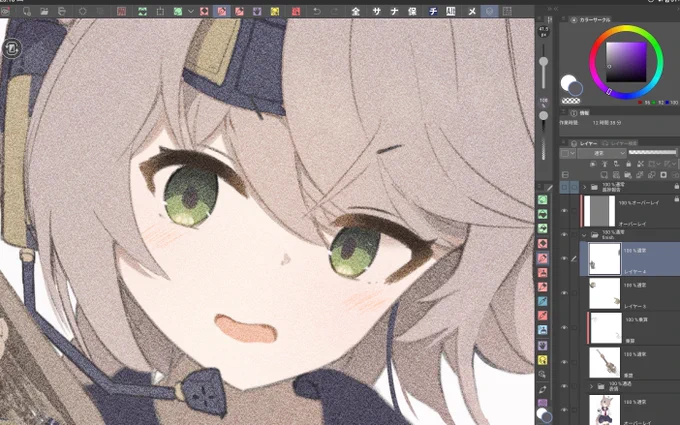Image resolution: width=680 pixels, height=425 pixels.
Task: Click inside the purple color square
Action: point(626,62)
